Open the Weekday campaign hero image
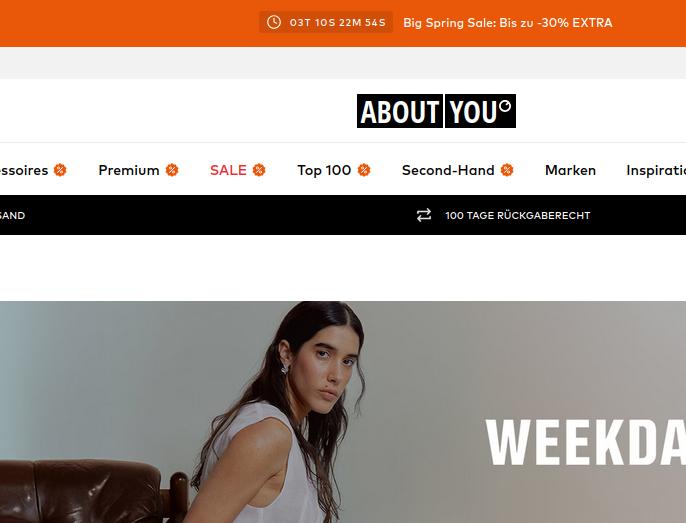The height and width of the screenshot is (523, 686). point(343,412)
